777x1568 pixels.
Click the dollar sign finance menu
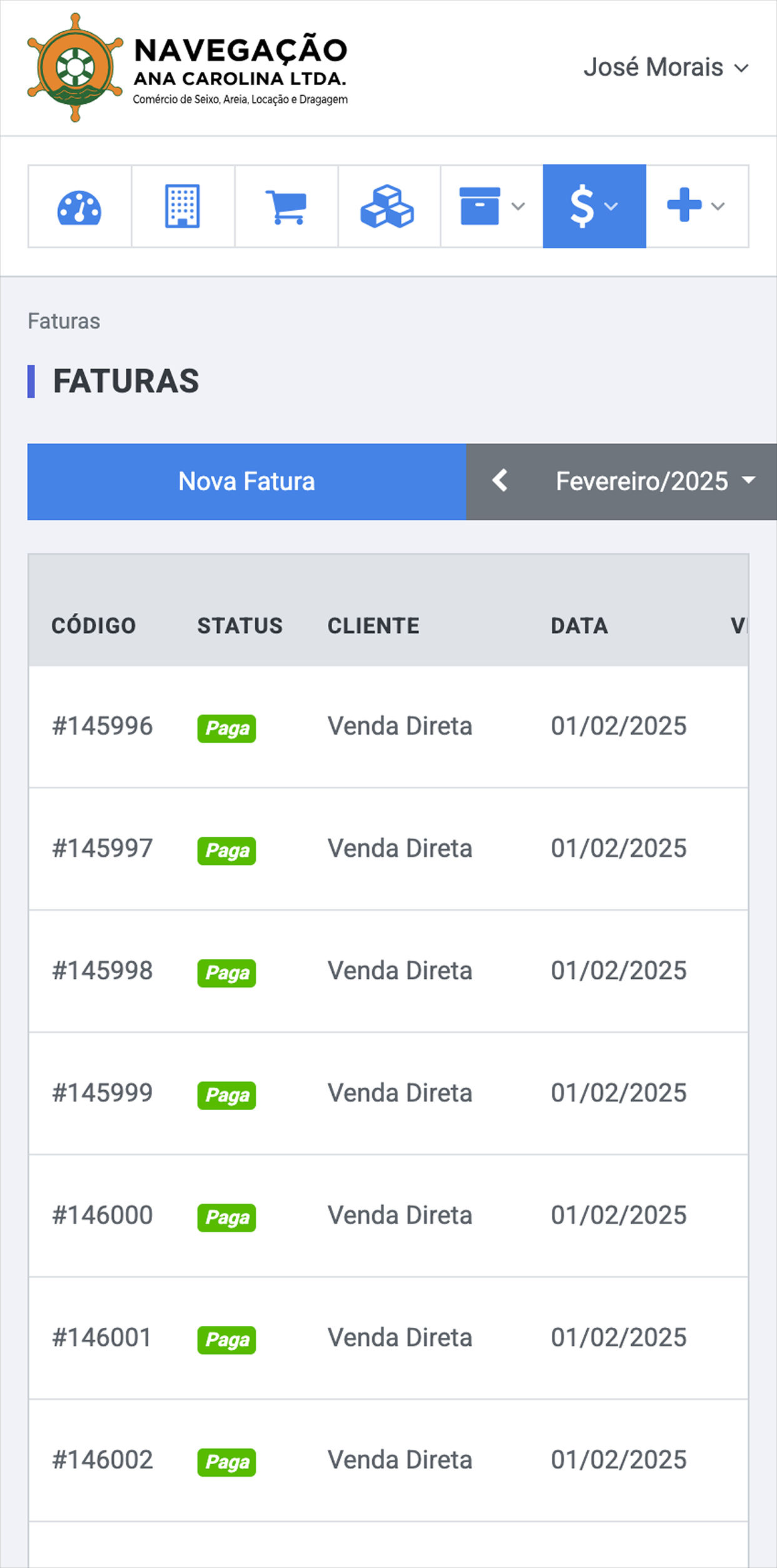coord(594,206)
